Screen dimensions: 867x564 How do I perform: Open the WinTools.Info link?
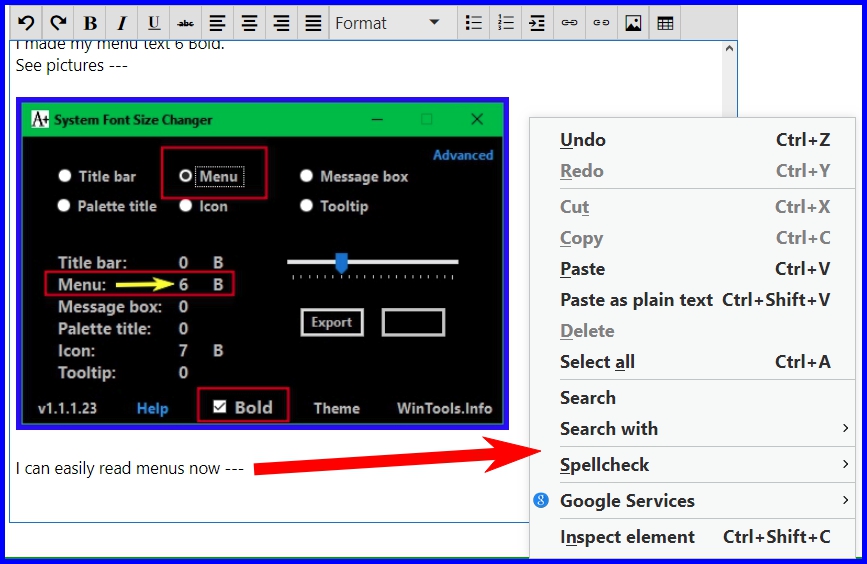pos(445,408)
